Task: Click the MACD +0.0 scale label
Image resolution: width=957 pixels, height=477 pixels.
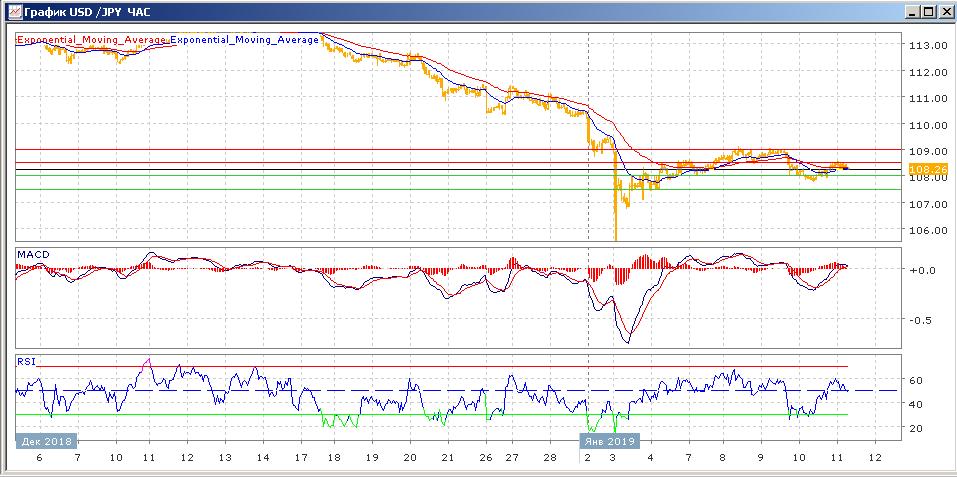Action: (920, 270)
